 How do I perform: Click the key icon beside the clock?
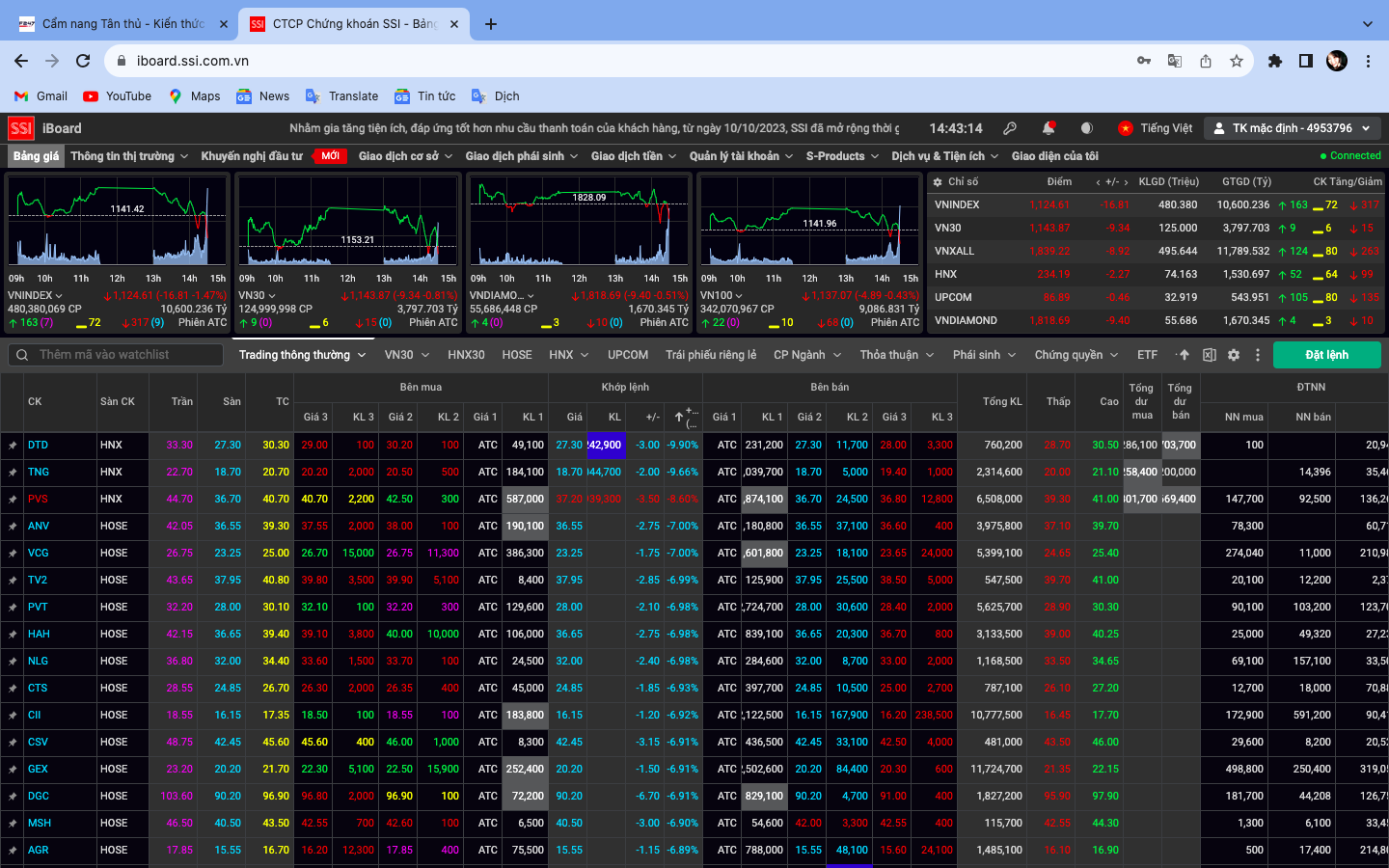[x=1010, y=128]
